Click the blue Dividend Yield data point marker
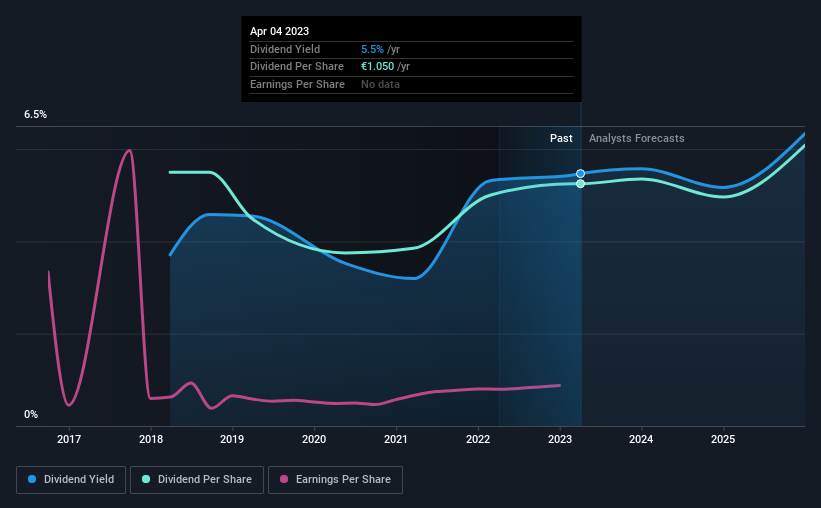The height and width of the screenshot is (508, 821). (x=580, y=173)
